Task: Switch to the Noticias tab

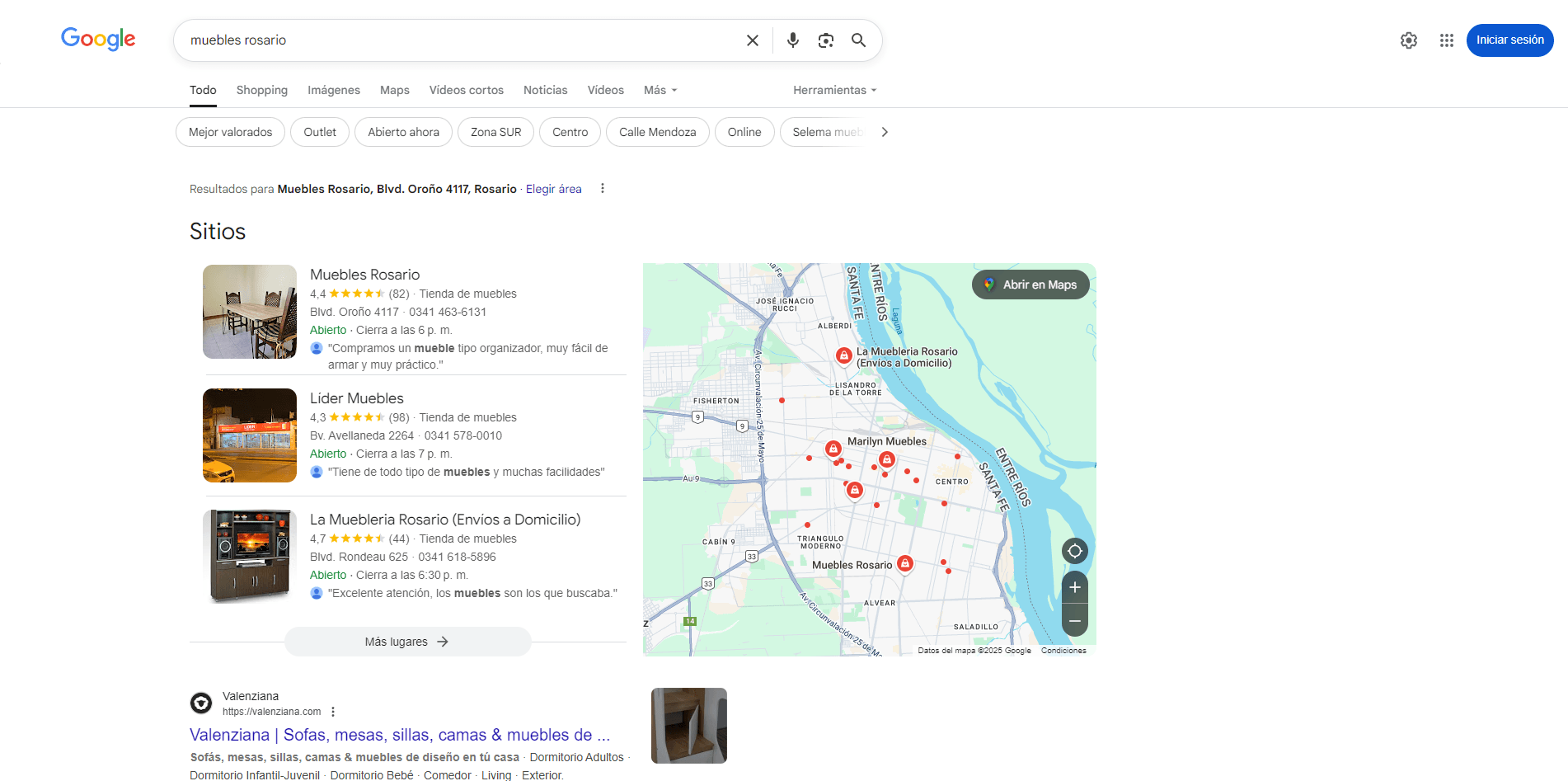Action: coord(546,90)
